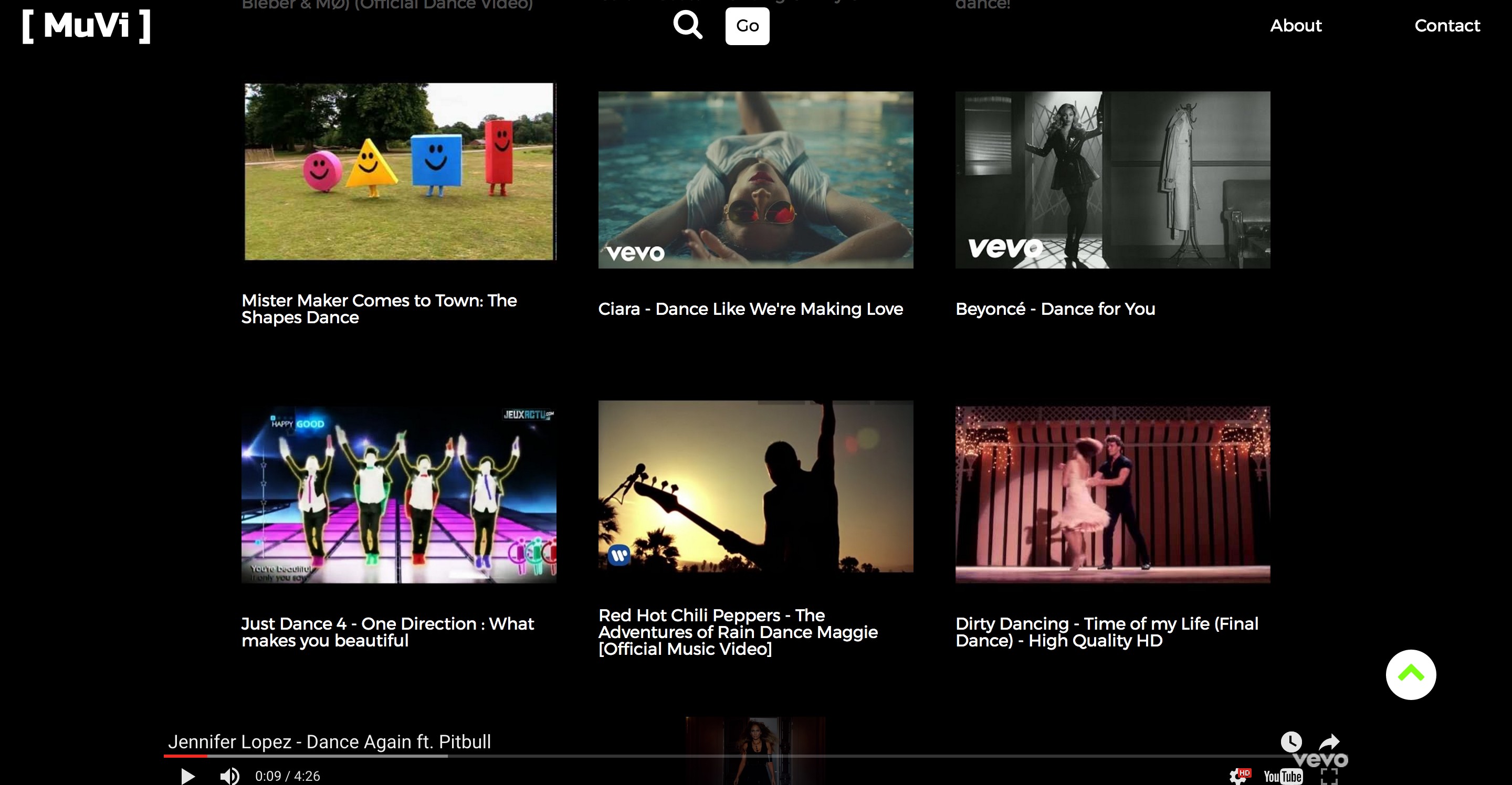Mute the player volume
Screen dimensions: 1512x785
[229, 776]
